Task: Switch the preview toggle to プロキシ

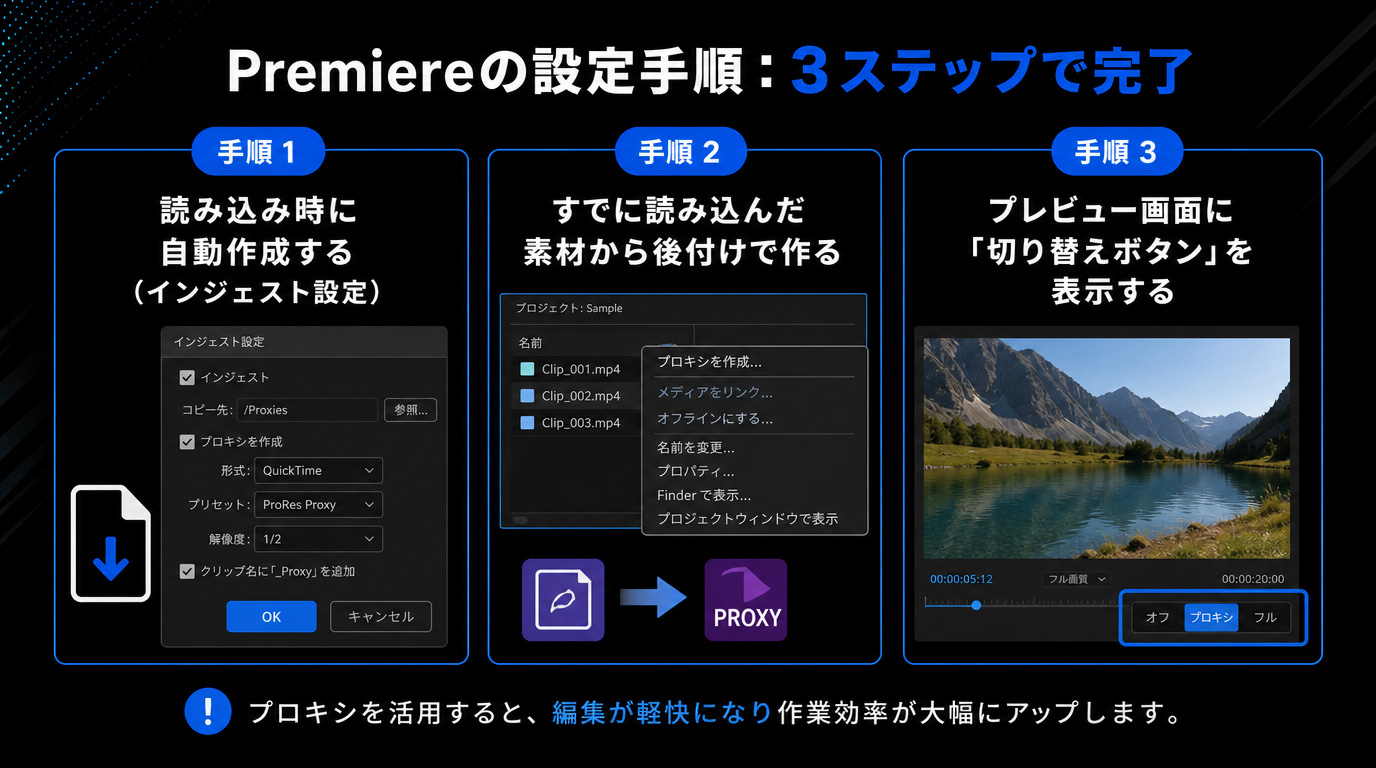Action: (x=1211, y=618)
